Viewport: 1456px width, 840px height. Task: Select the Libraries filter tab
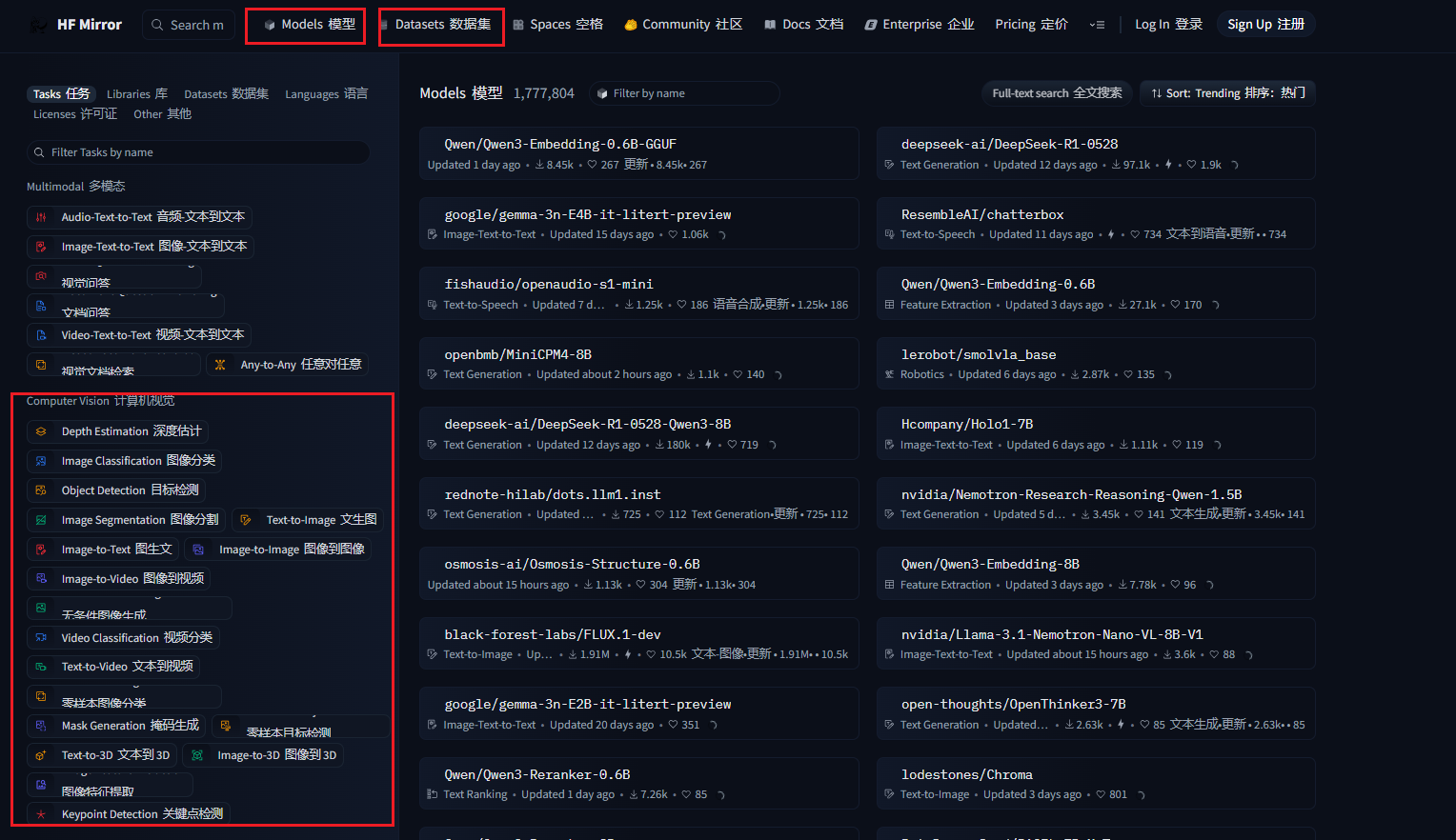137,94
